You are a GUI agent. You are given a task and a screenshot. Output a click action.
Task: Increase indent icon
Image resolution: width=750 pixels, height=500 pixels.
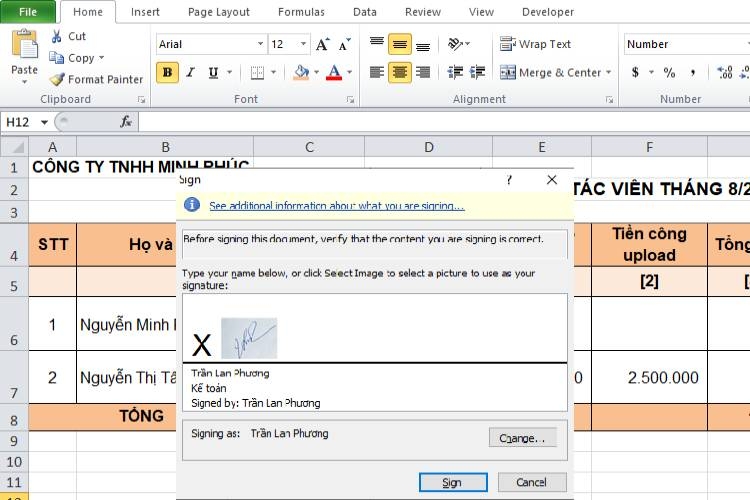coord(477,73)
